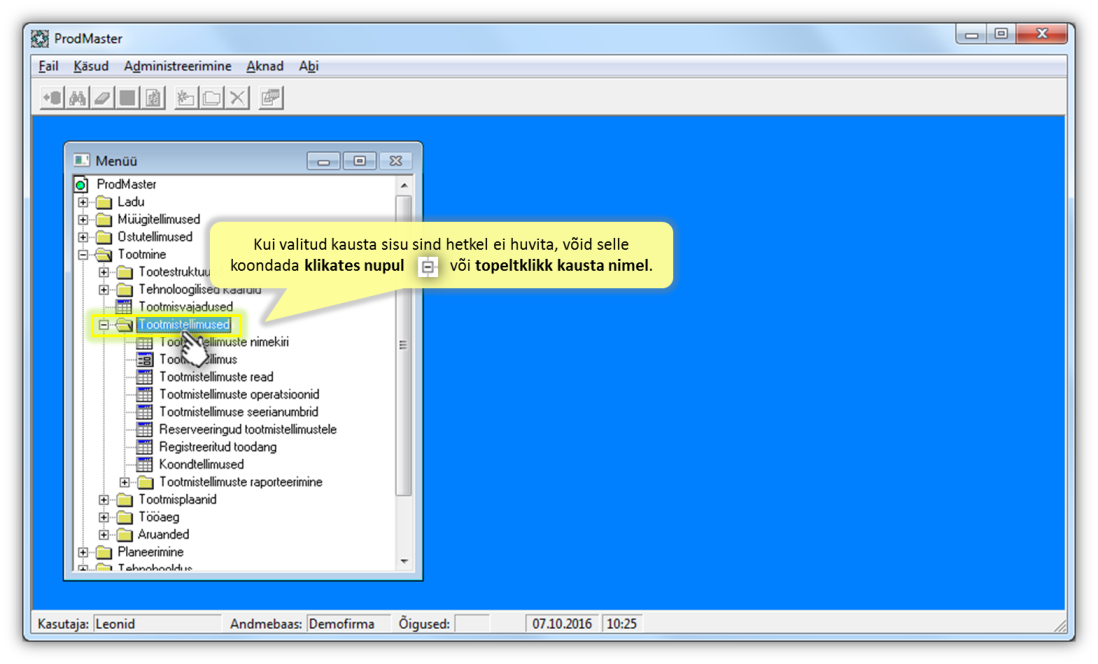Click the document page toolbar icon
The width and height of the screenshot is (1098, 664).
[153, 98]
